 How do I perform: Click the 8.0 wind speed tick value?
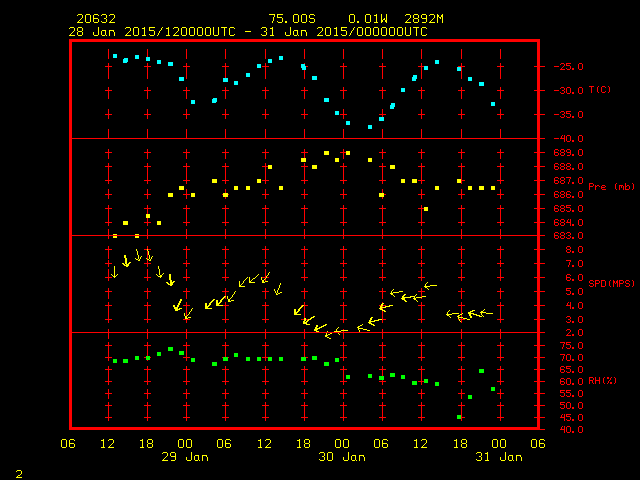point(575,250)
